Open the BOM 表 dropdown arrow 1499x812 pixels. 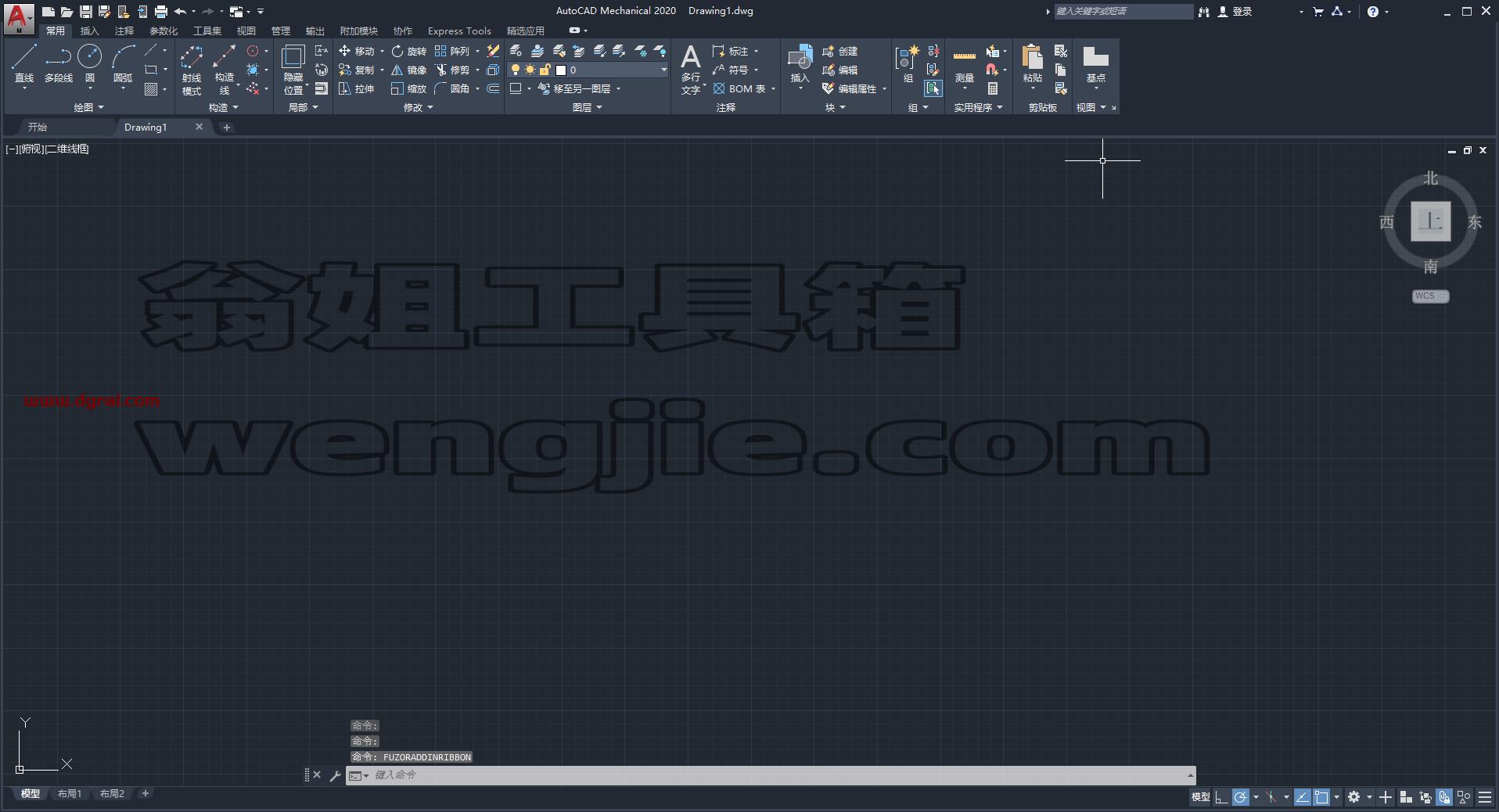coord(773,88)
